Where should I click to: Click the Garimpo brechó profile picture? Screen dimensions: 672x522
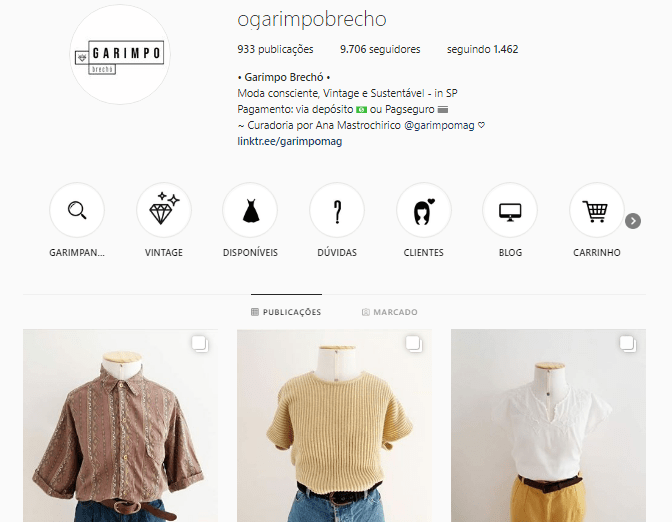(120, 54)
